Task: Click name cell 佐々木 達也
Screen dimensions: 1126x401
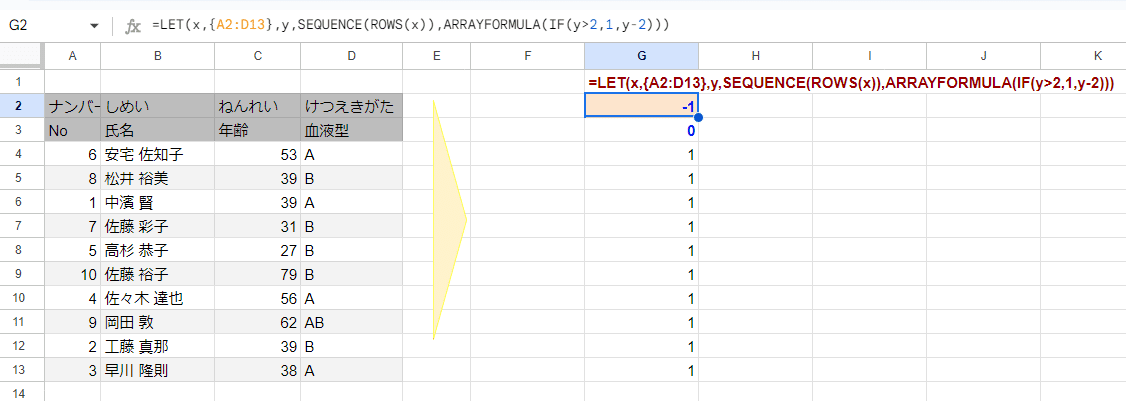Action: [157, 299]
